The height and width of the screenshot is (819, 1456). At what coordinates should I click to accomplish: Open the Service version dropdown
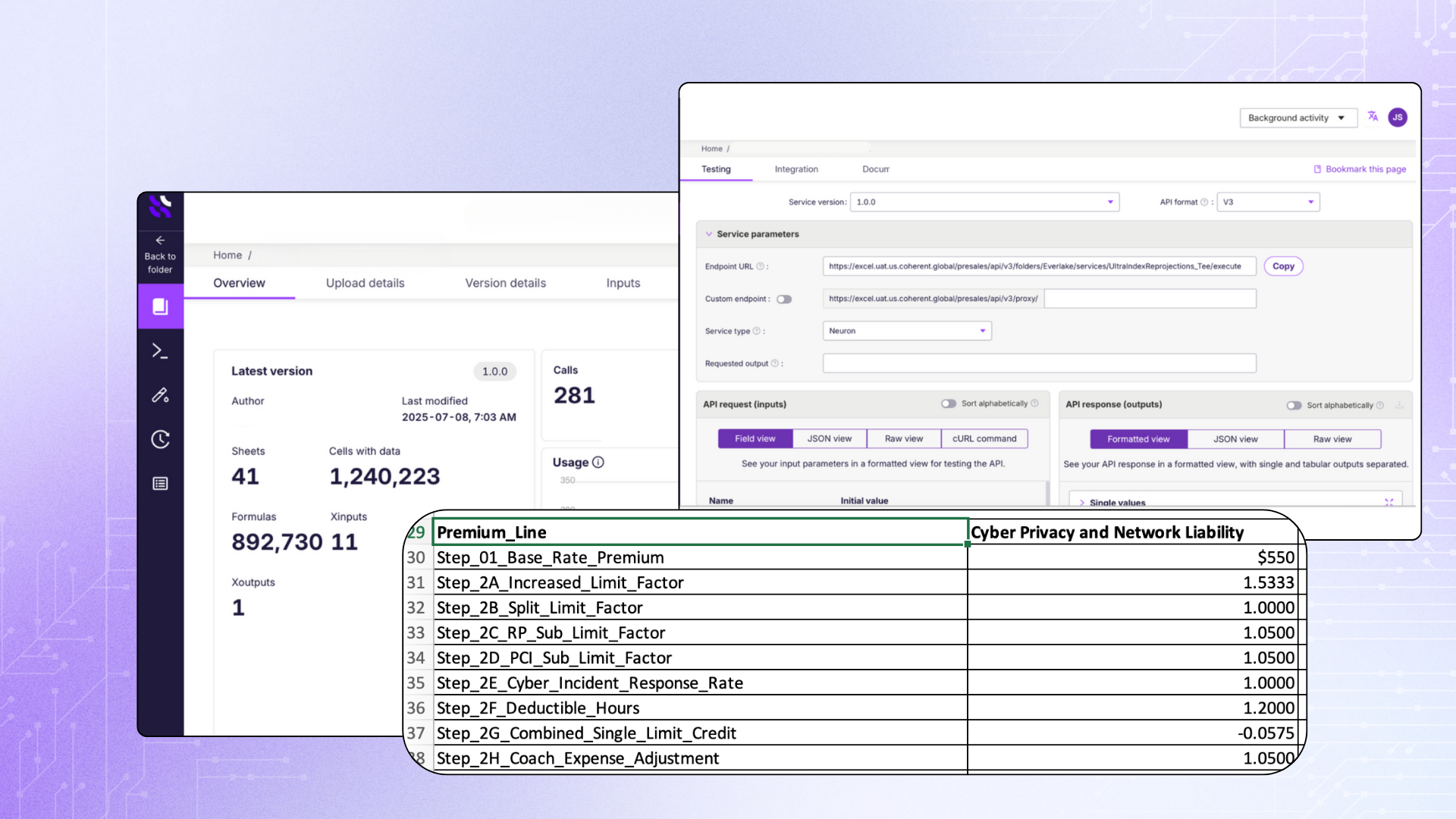tap(1109, 202)
